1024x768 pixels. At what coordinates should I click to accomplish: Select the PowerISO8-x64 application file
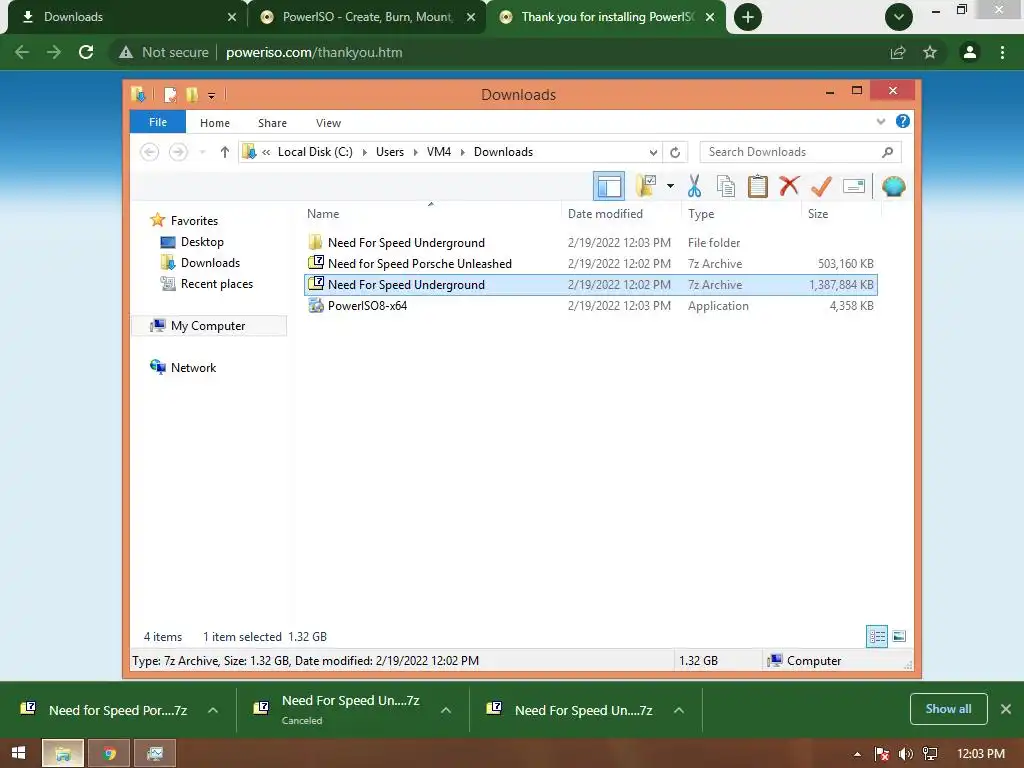pos(591,305)
